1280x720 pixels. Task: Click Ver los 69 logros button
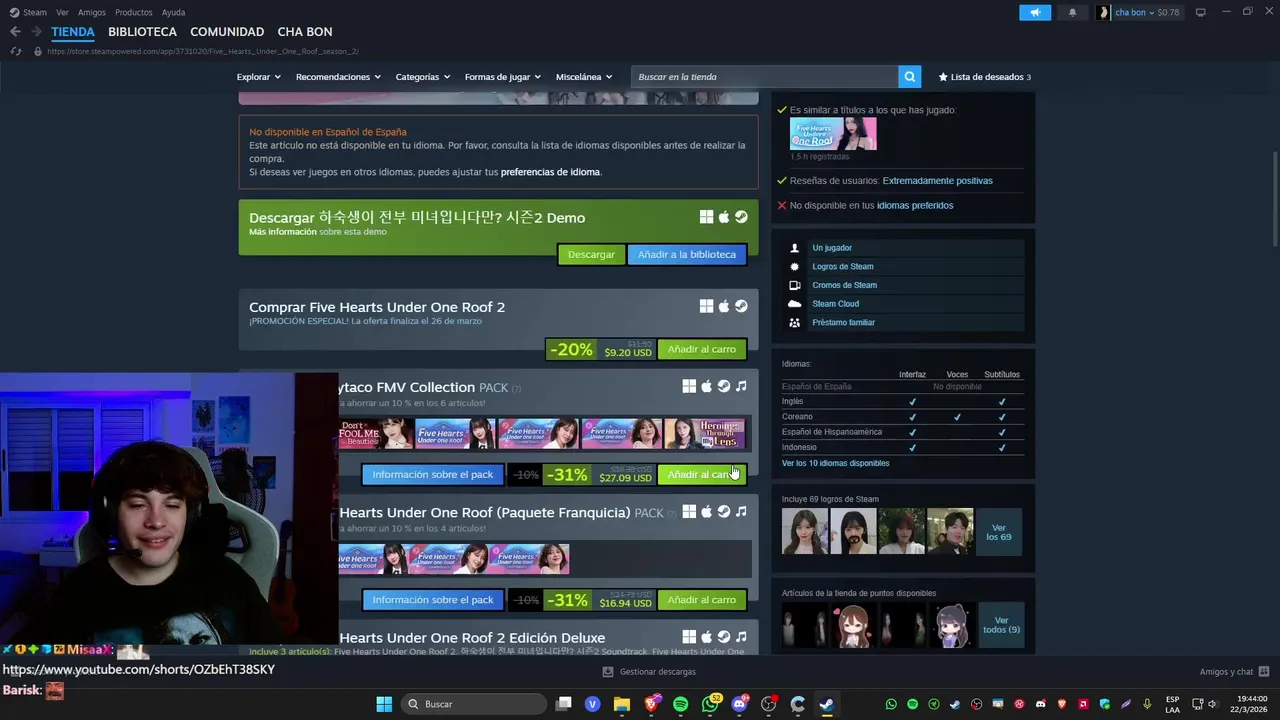(998, 532)
